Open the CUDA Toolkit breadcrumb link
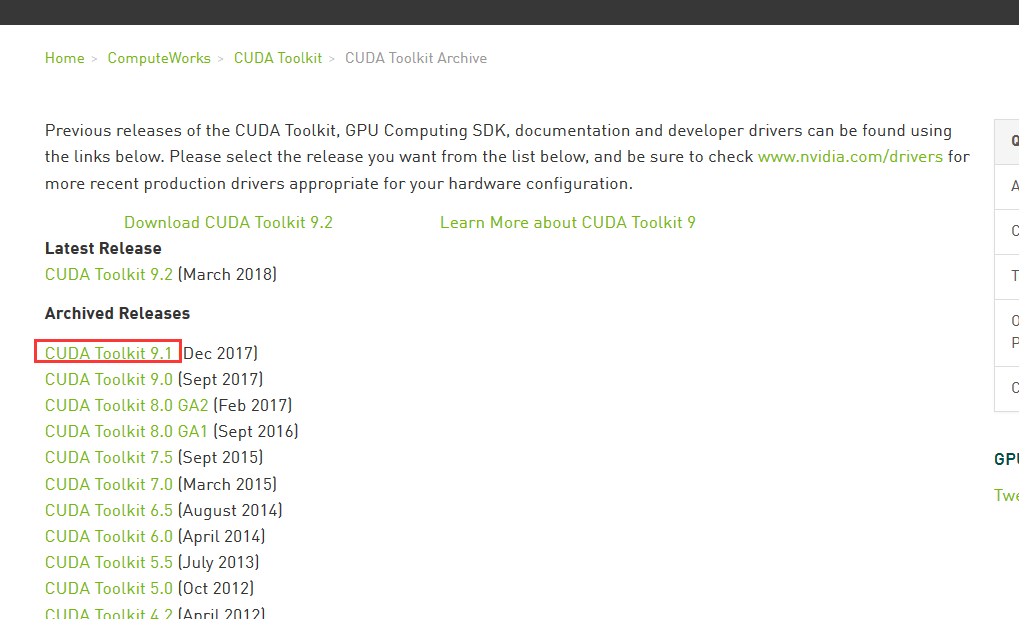Viewport: 1019px width, 619px height. click(278, 58)
